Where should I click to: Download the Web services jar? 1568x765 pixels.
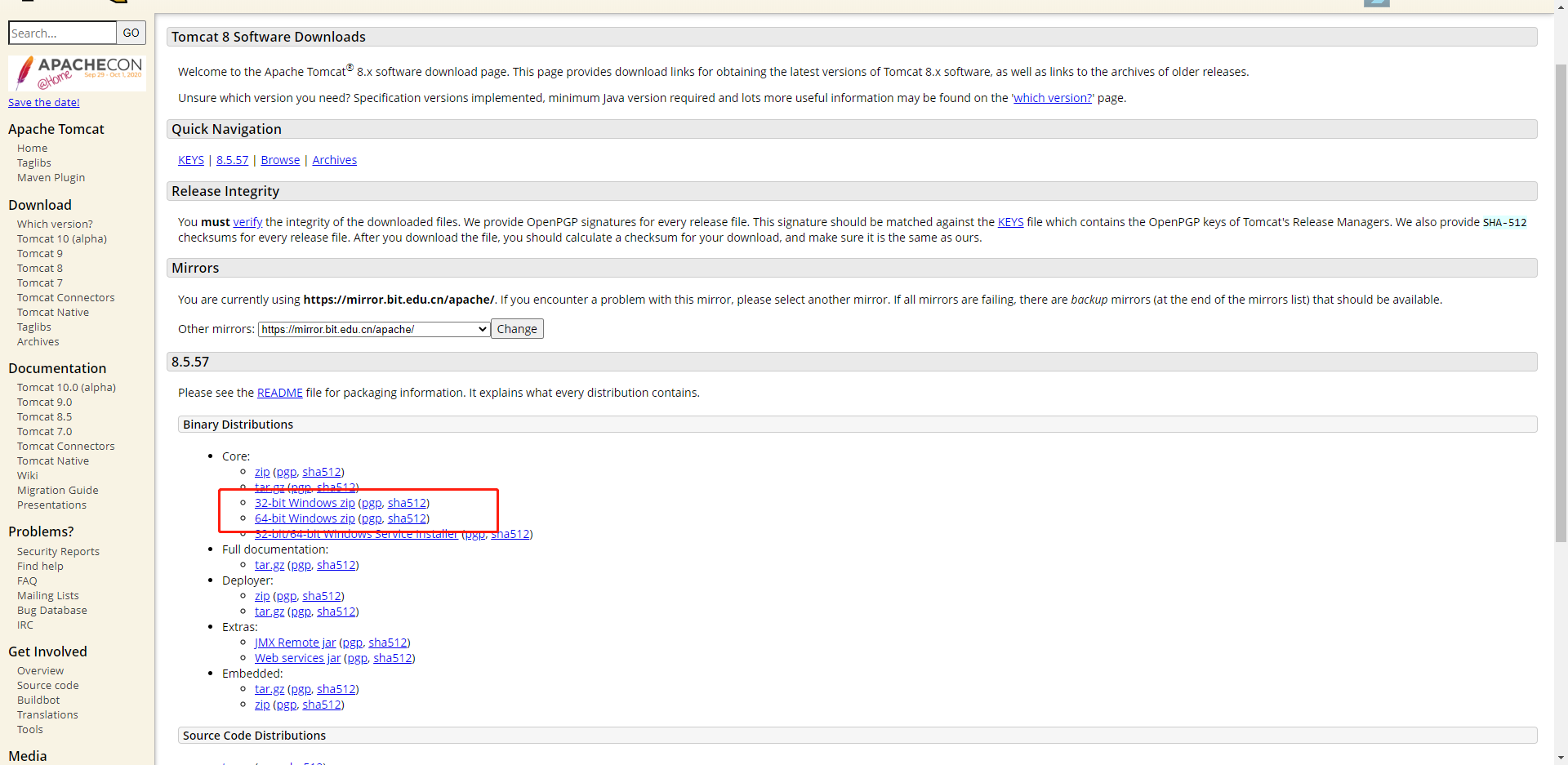click(297, 658)
